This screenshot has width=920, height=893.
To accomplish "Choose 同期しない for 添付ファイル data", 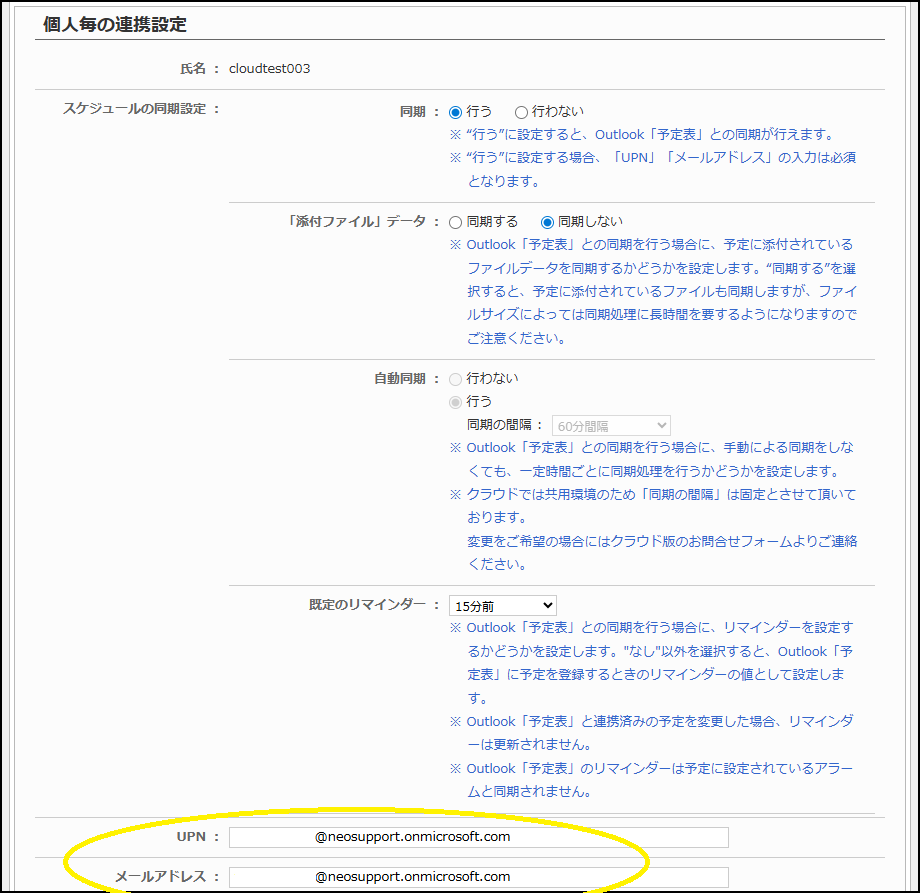I will 547,222.
